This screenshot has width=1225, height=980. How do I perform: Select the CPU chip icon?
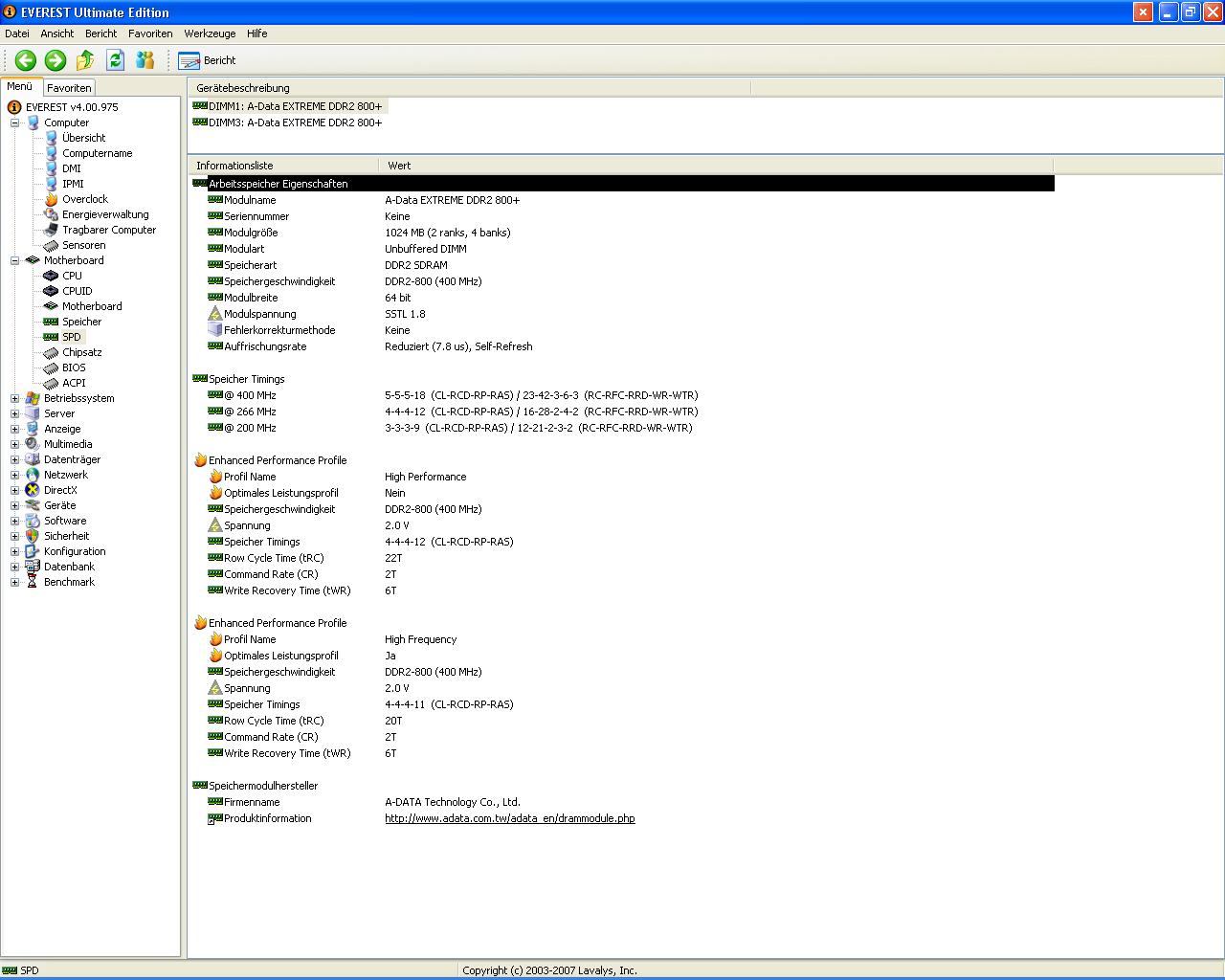pyautogui.click(x=52, y=276)
